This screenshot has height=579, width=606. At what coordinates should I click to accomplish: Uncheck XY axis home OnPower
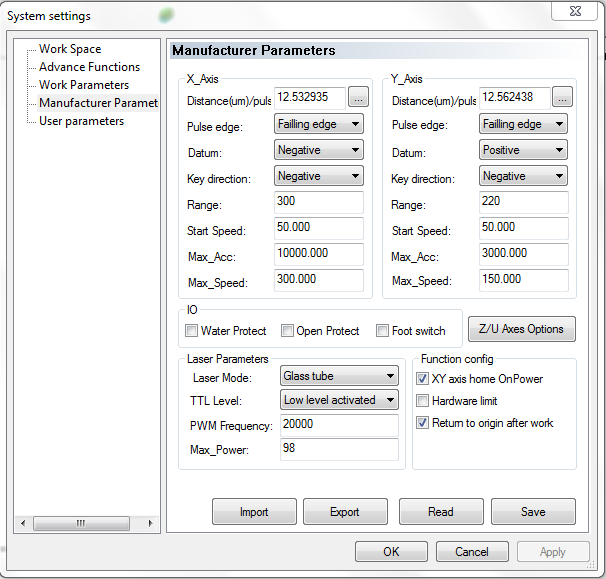point(422,378)
